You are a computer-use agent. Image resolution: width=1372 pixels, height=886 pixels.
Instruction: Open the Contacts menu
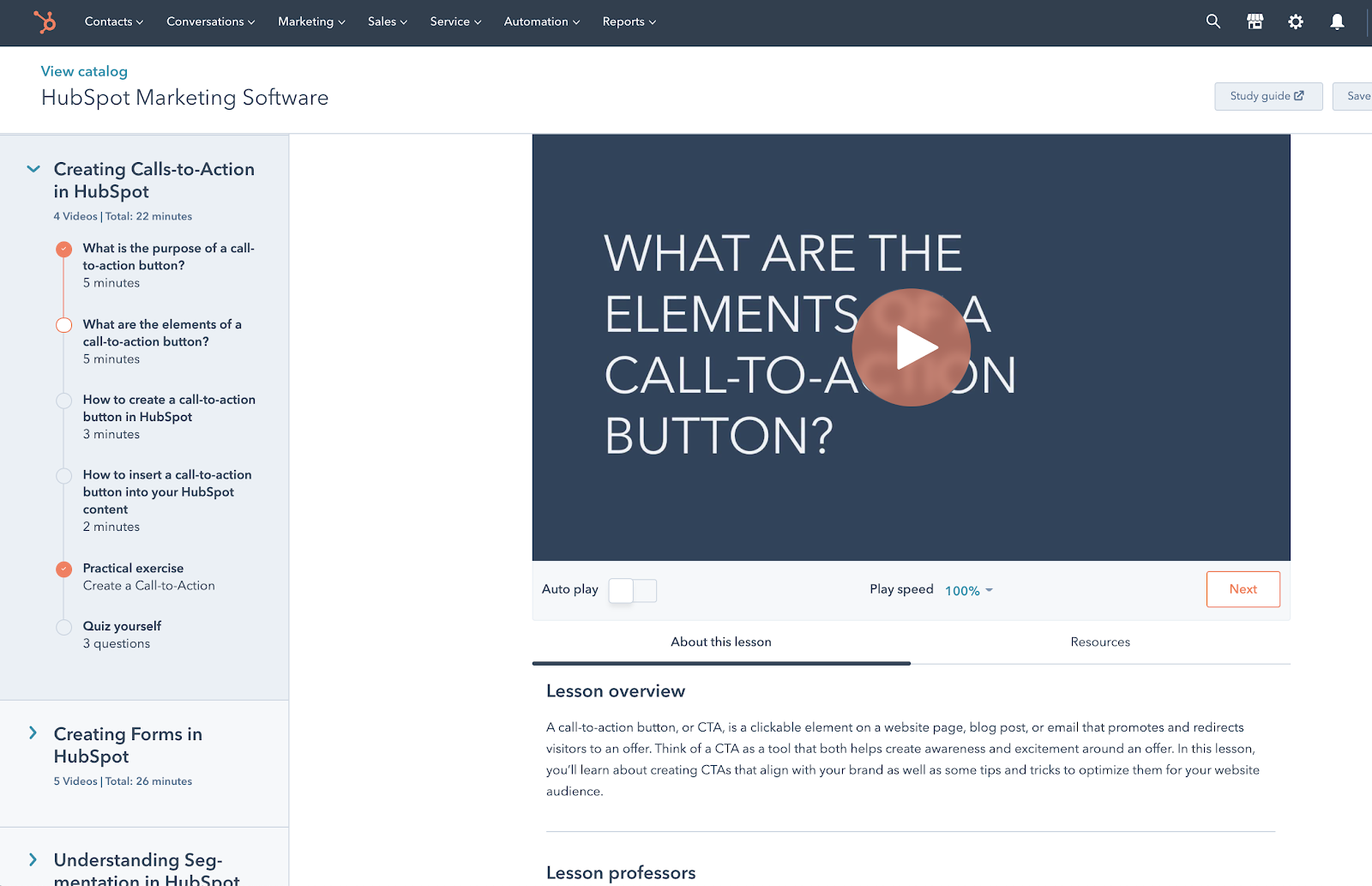click(114, 21)
